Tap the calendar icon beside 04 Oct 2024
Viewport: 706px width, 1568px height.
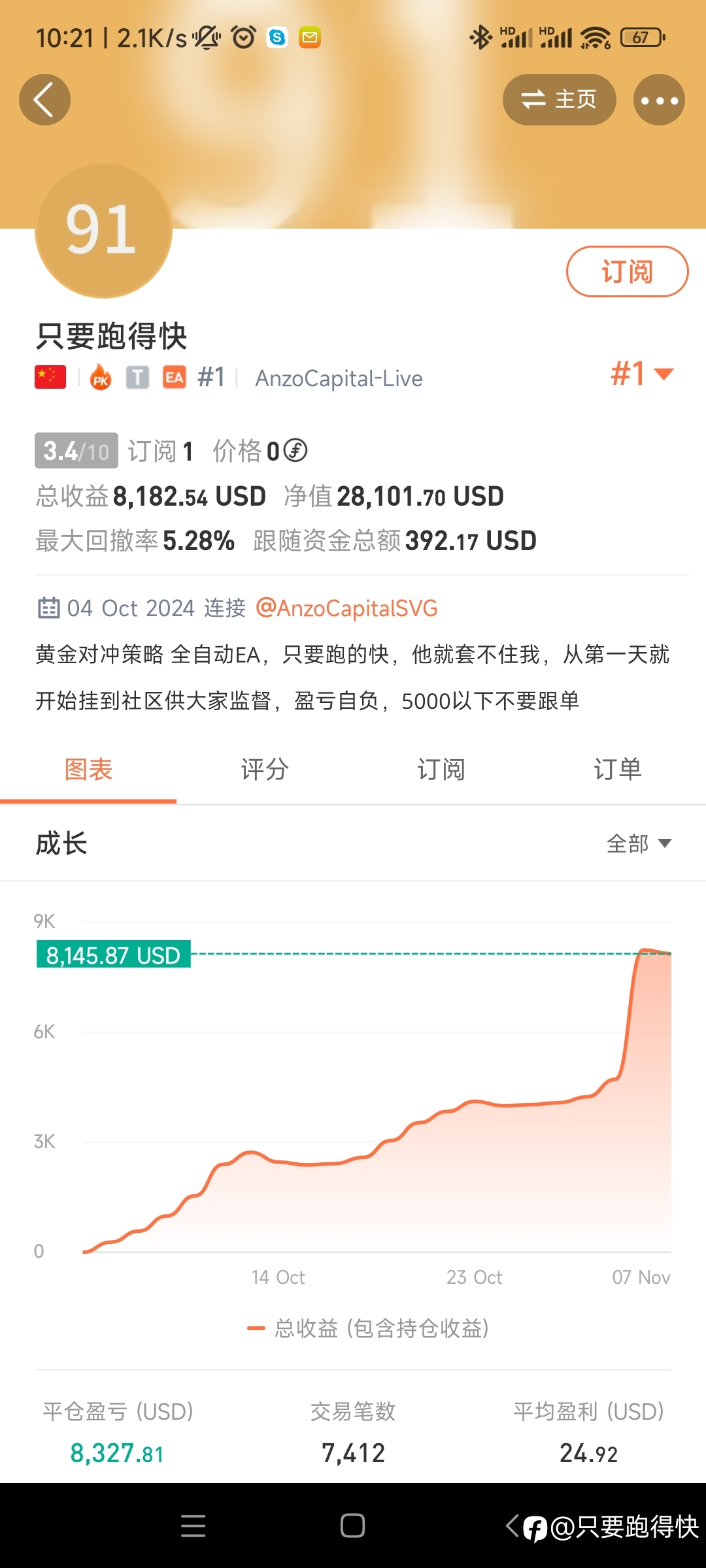tap(48, 608)
